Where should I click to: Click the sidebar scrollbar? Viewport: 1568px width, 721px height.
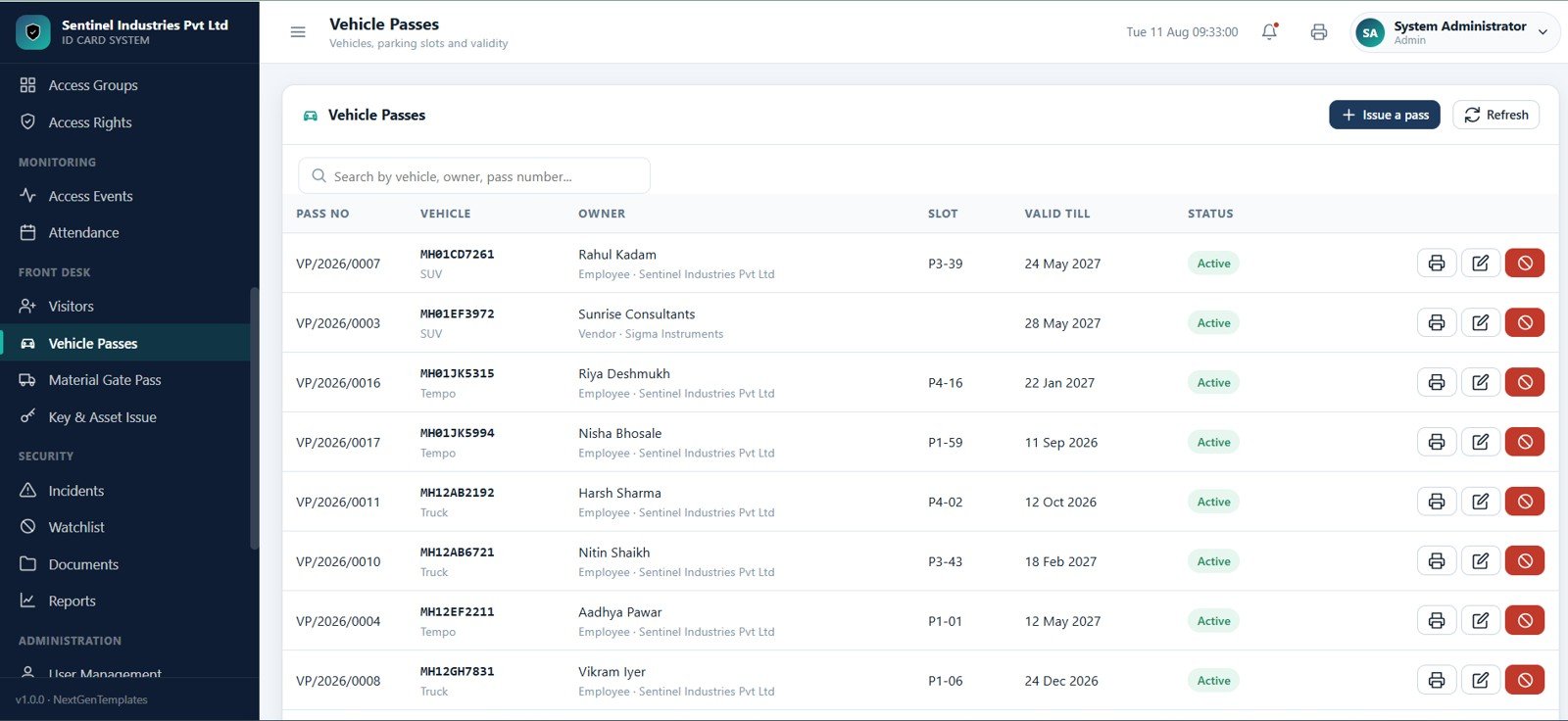255,418
